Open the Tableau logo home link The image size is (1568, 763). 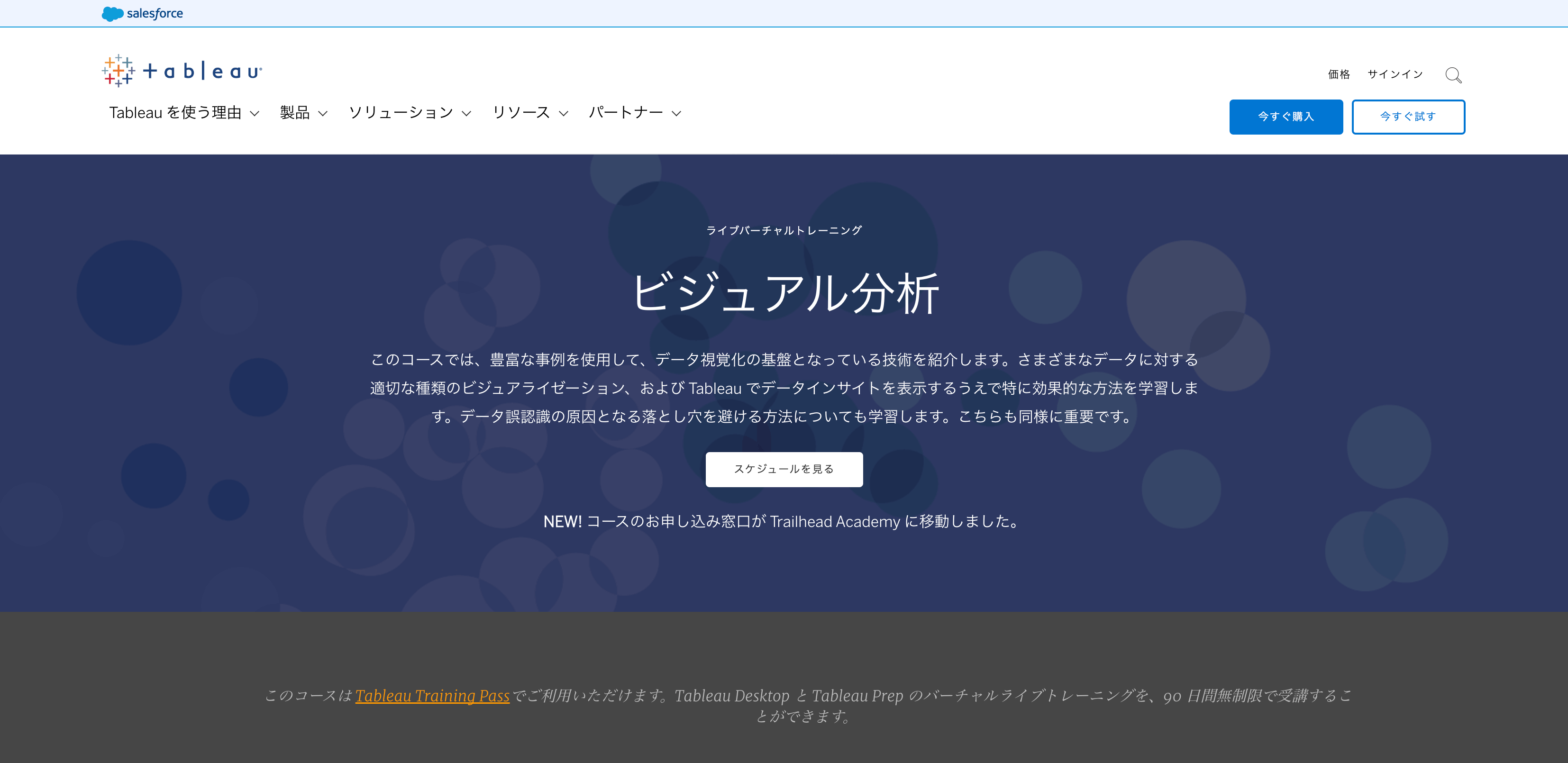182,71
